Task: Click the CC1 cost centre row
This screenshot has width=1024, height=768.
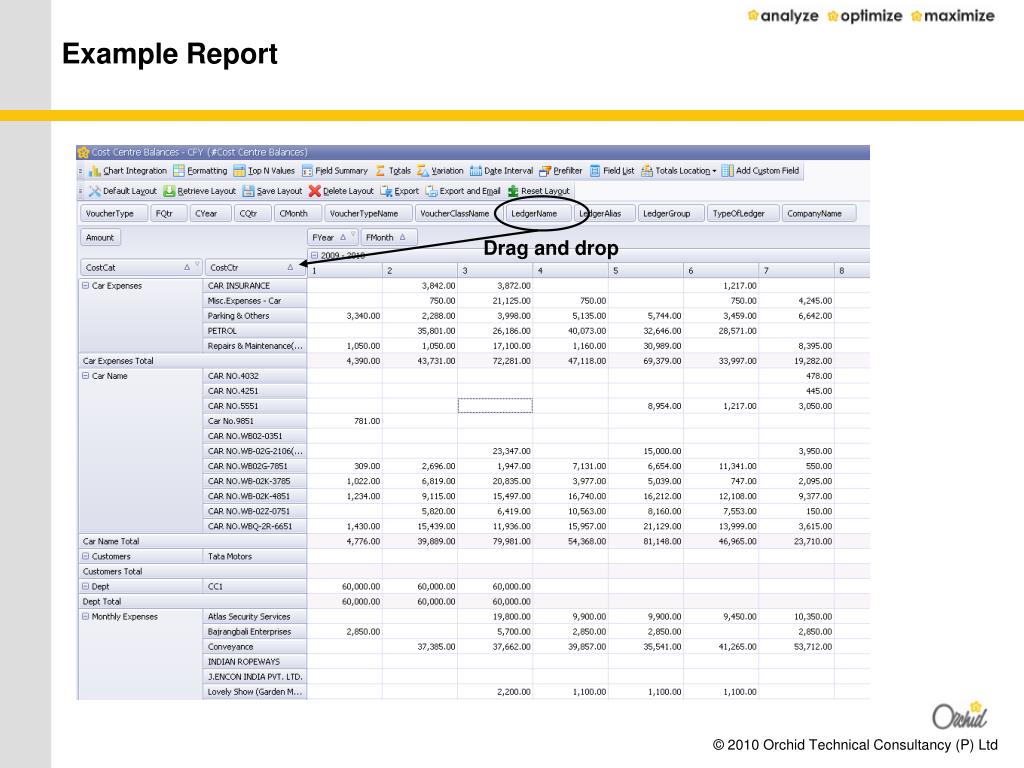Action: coord(255,586)
